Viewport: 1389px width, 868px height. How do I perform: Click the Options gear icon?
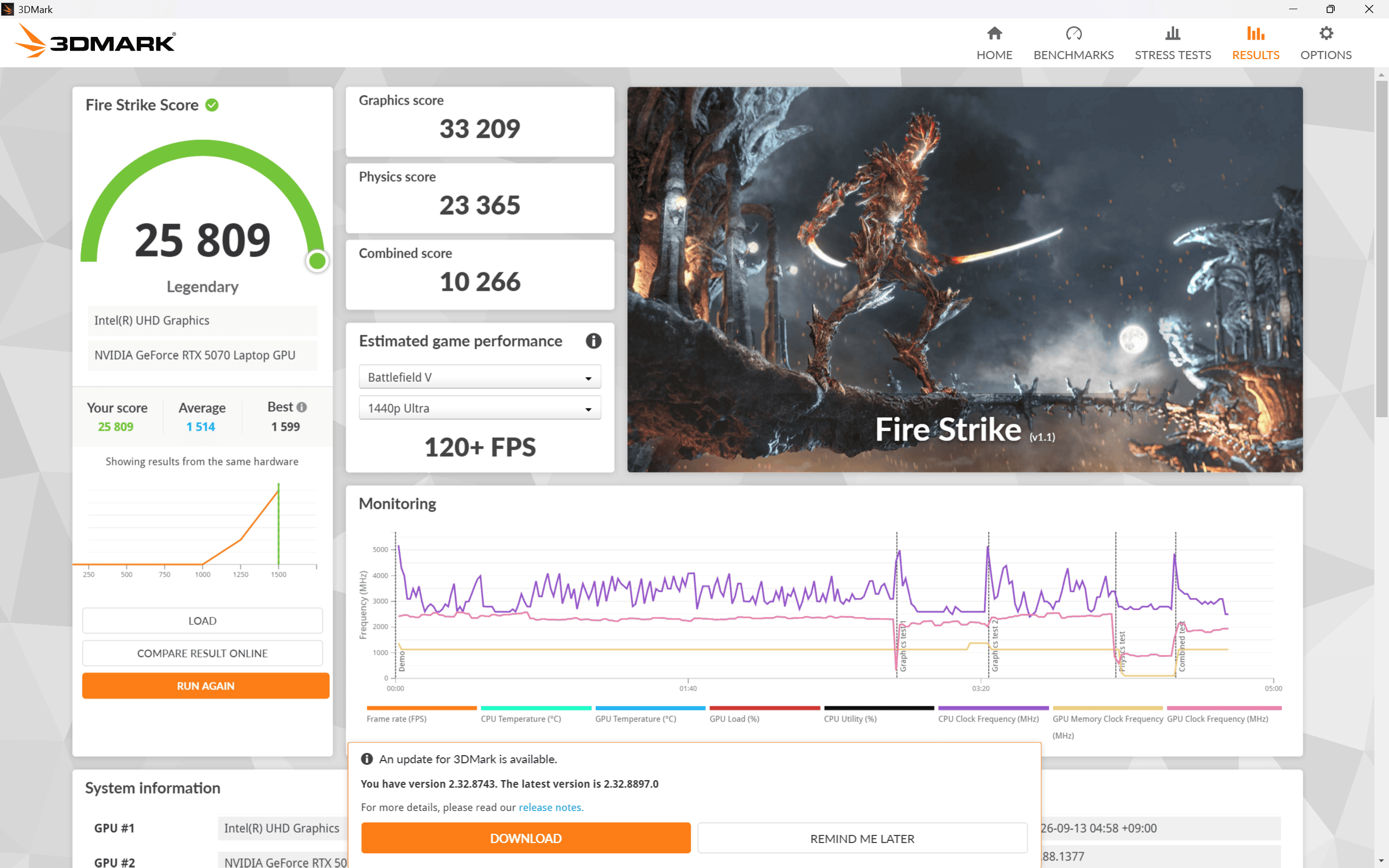pos(1326,33)
